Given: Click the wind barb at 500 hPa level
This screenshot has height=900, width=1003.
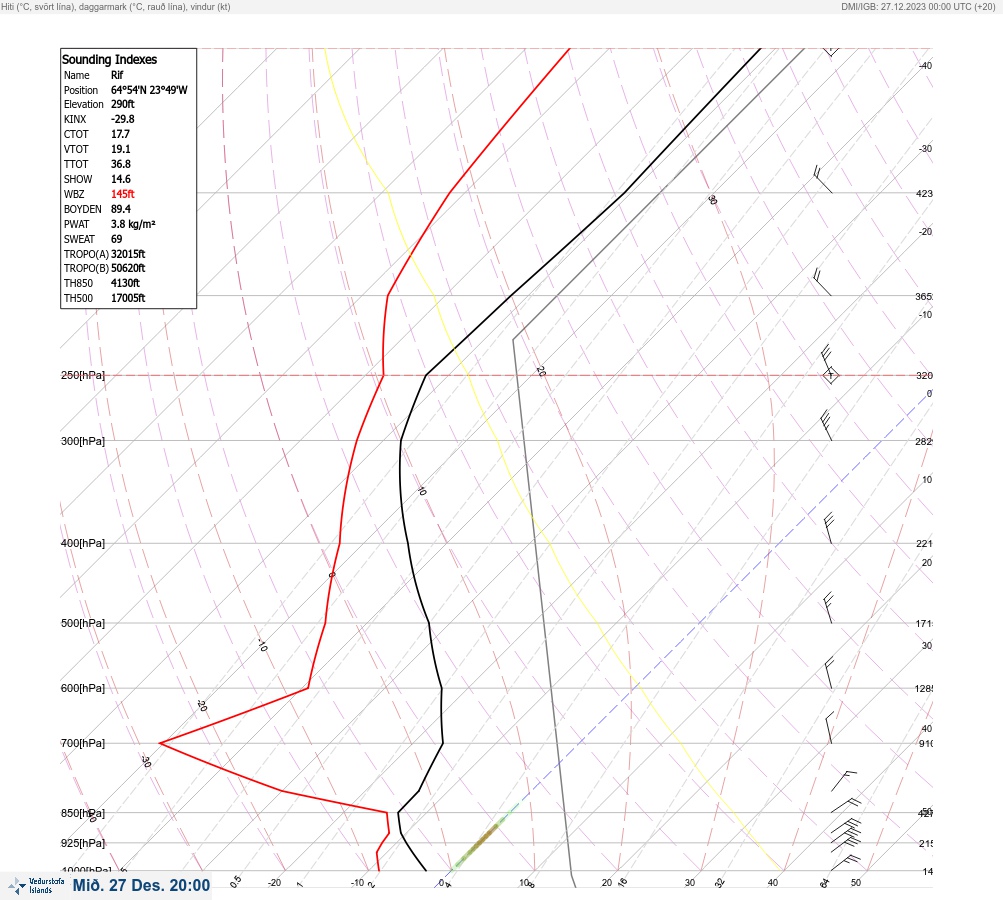Looking at the screenshot, I should point(829,608).
